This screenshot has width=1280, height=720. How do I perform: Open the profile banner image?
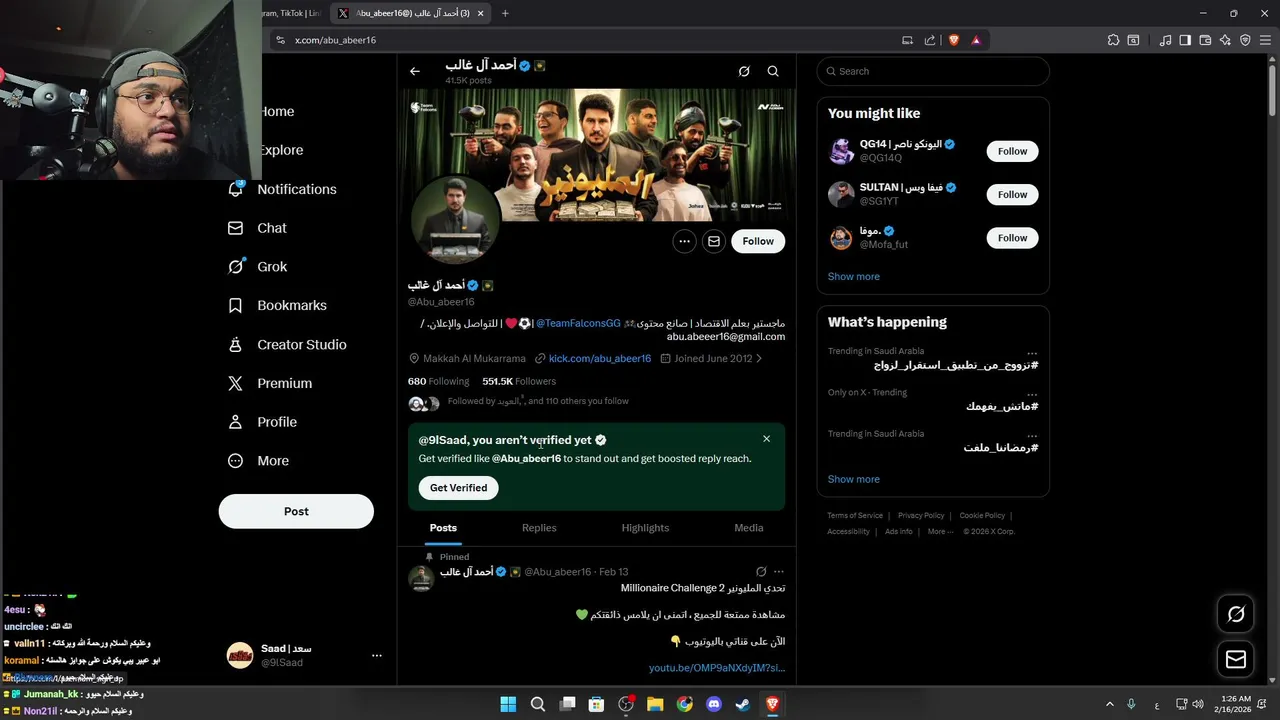[x=597, y=154]
